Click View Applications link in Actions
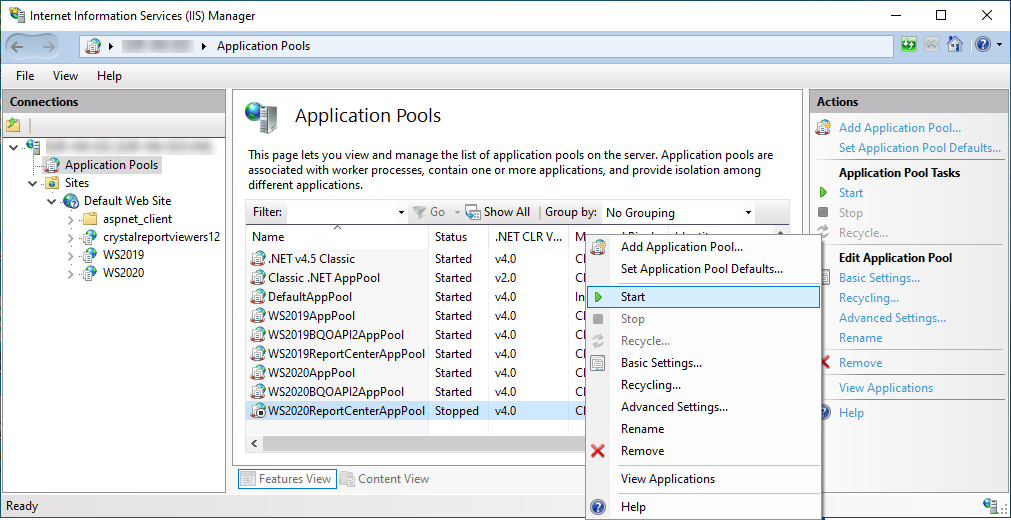This screenshot has height=520, width=1011. (886, 388)
